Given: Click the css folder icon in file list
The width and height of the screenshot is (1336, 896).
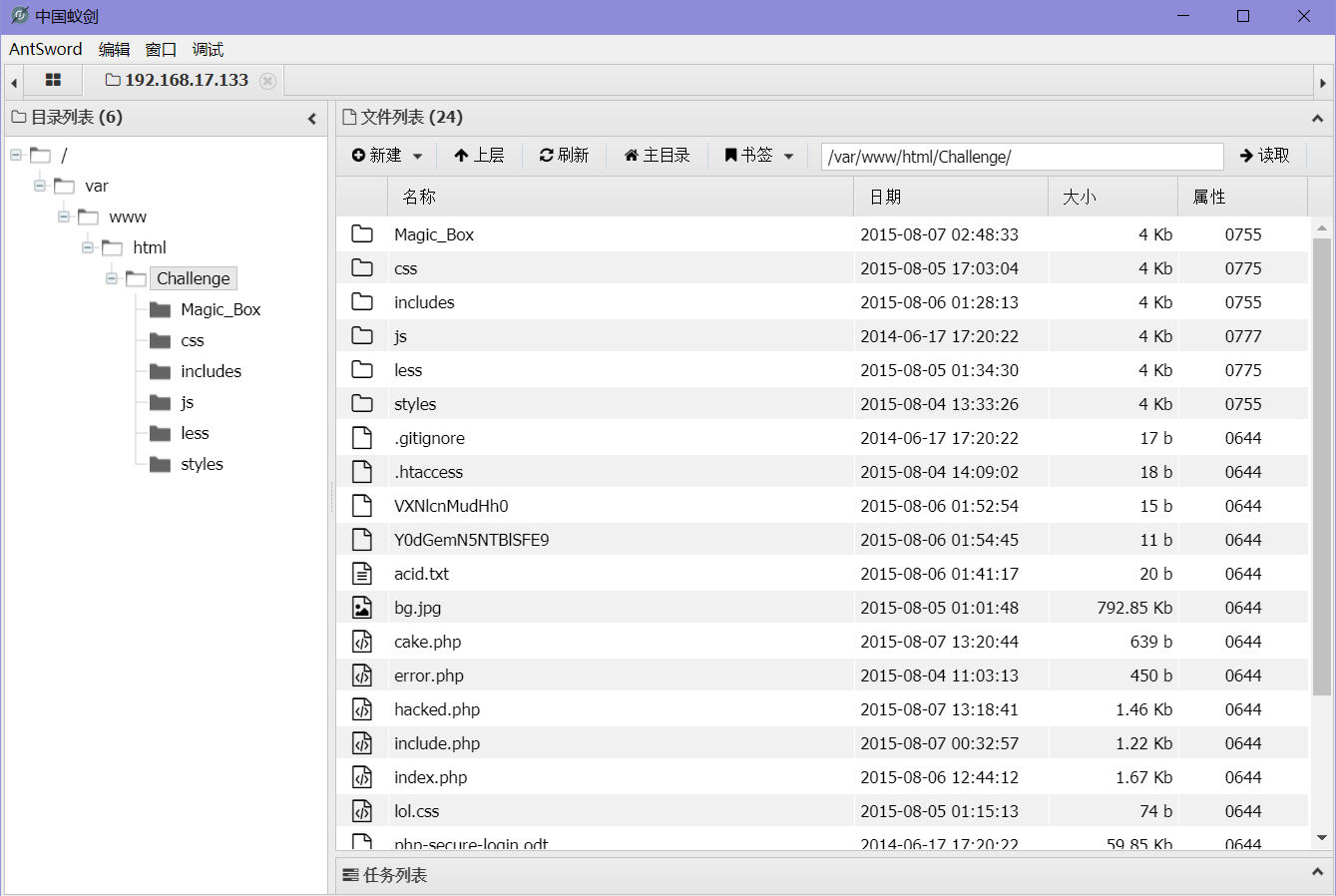Looking at the screenshot, I should 362,267.
